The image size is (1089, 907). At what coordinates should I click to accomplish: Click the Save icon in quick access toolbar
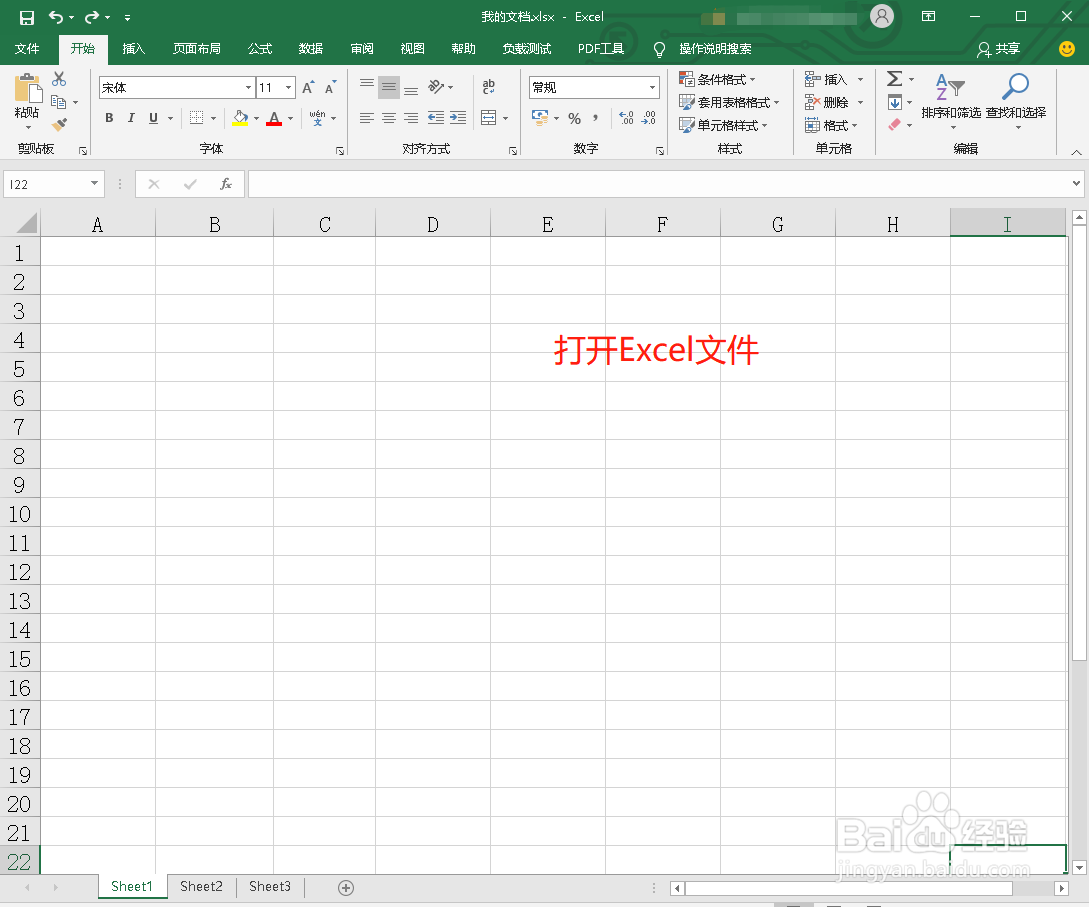(x=26, y=17)
